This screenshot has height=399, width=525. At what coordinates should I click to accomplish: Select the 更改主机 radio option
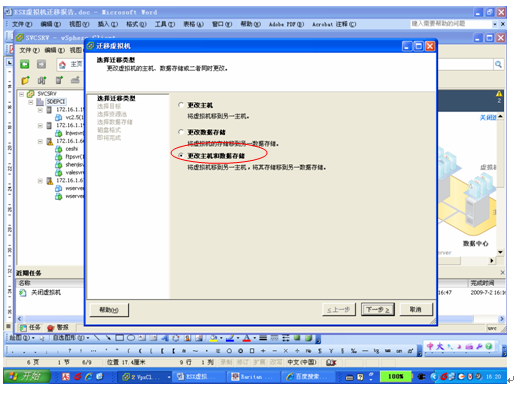(181, 105)
